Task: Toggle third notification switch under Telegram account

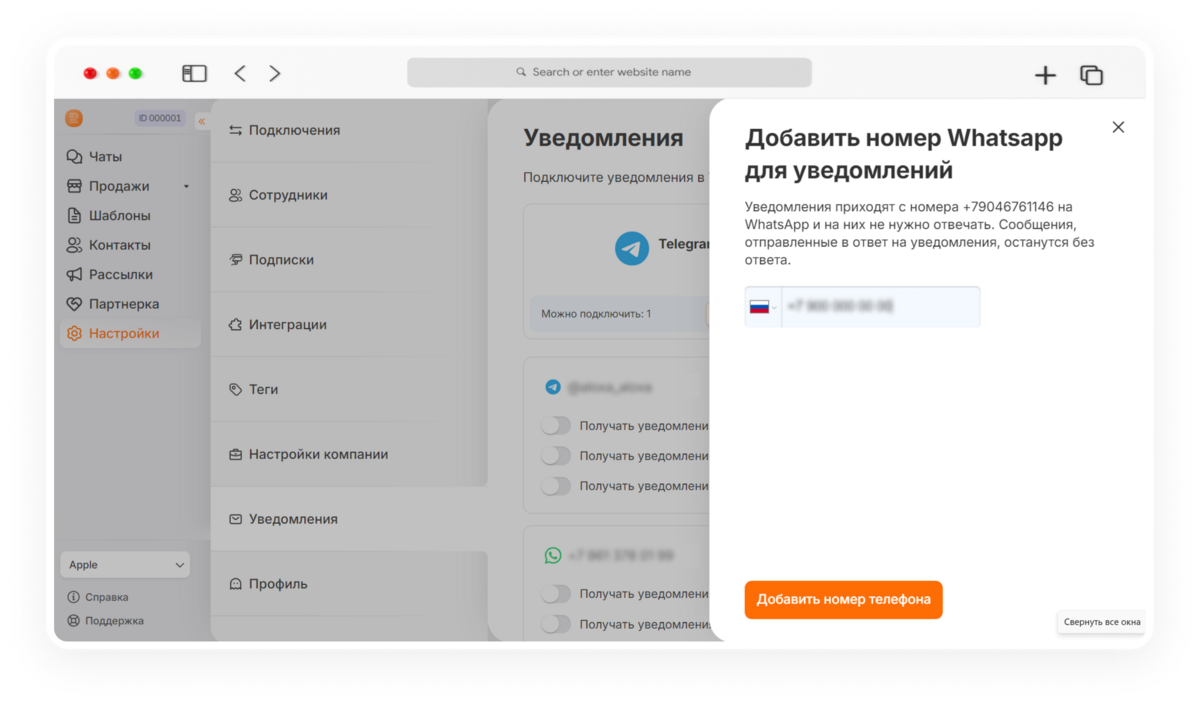Action: click(556, 486)
